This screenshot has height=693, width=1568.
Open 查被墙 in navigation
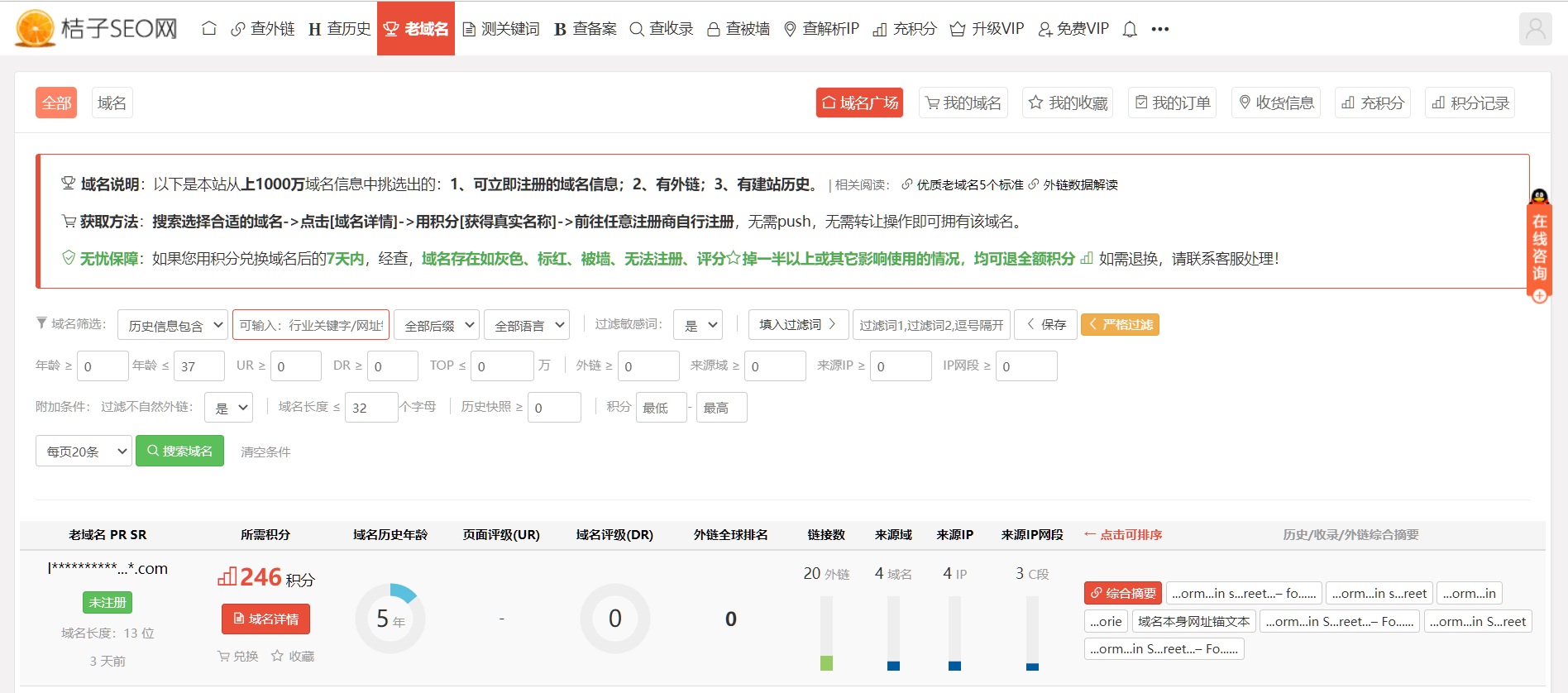pyautogui.click(x=739, y=29)
